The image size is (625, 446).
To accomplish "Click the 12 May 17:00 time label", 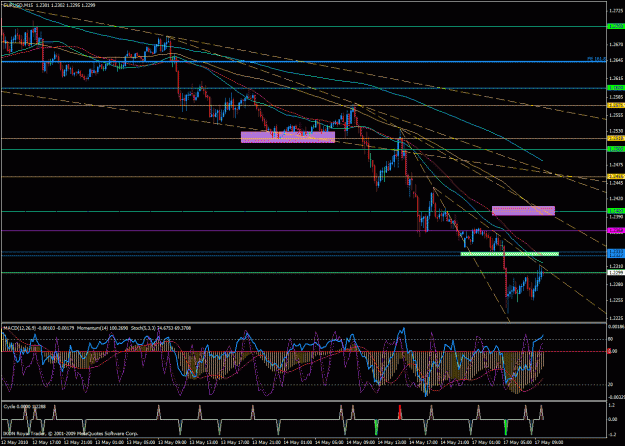I will coord(46,442).
